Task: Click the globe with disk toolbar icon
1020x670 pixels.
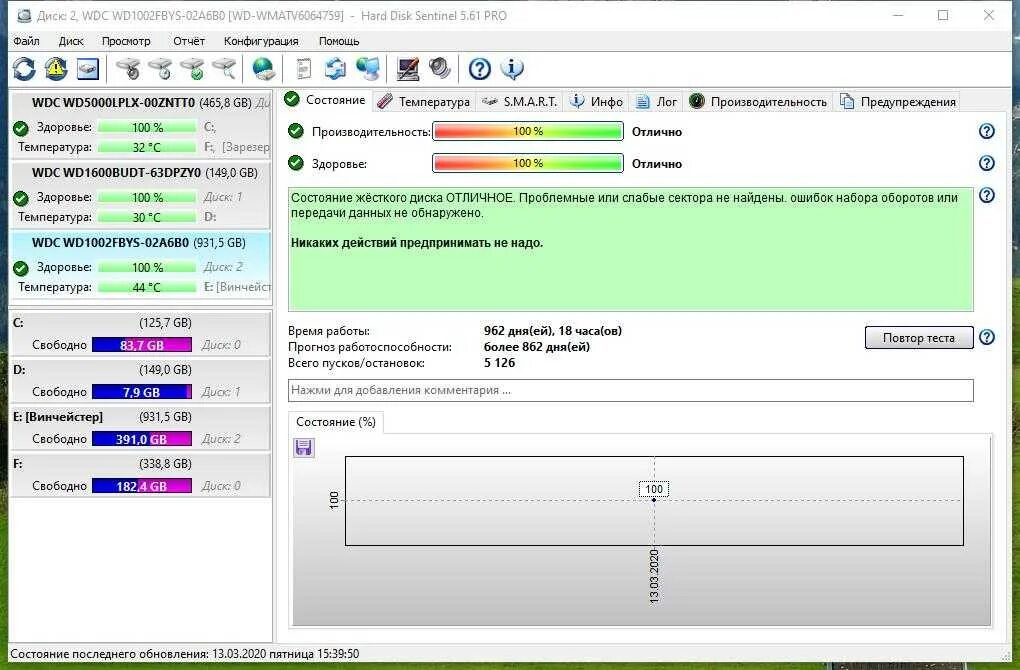Action: (263, 68)
